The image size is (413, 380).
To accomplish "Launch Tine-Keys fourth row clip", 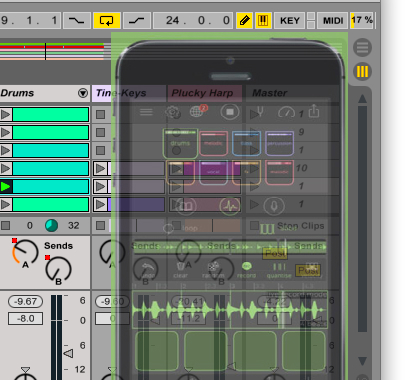I will [100, 168].
